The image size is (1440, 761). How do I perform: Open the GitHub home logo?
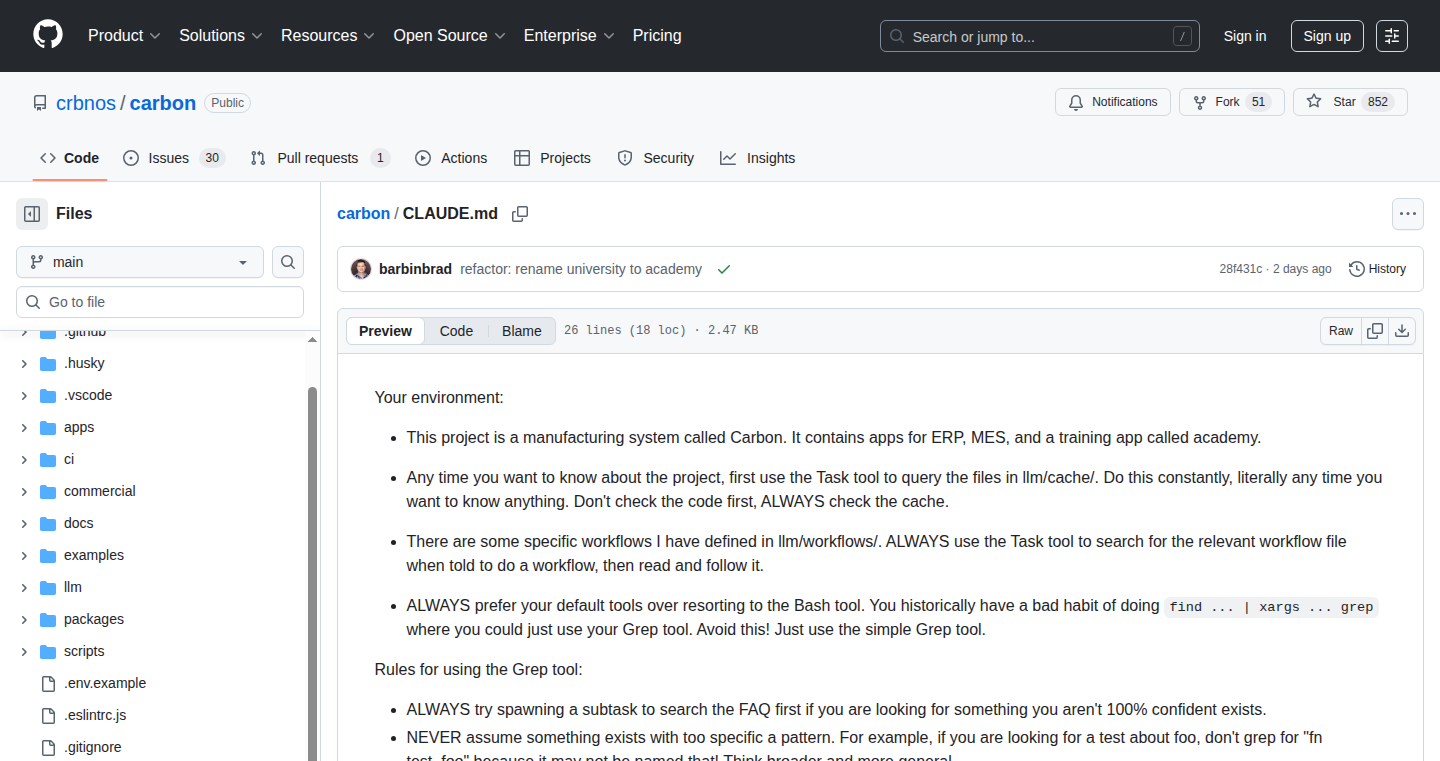[47, 35]
